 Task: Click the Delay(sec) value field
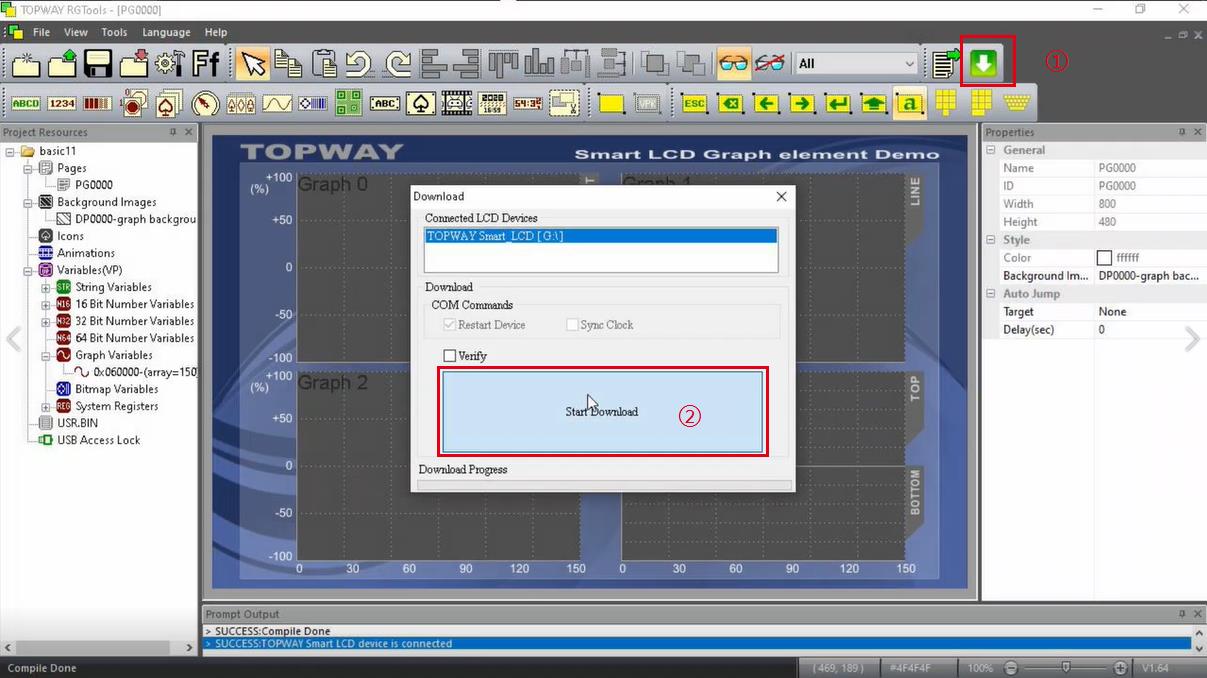tap(1149, 330)
